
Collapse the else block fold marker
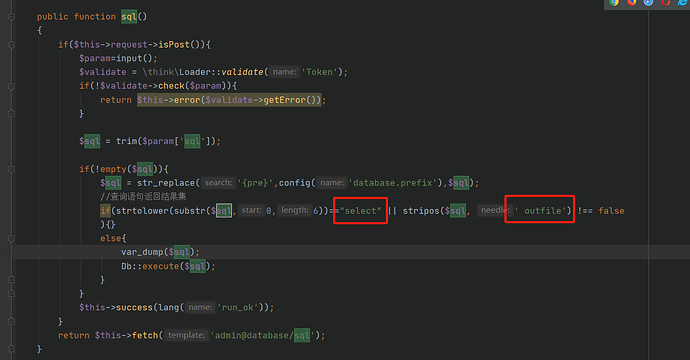click(x=11, y=238)
